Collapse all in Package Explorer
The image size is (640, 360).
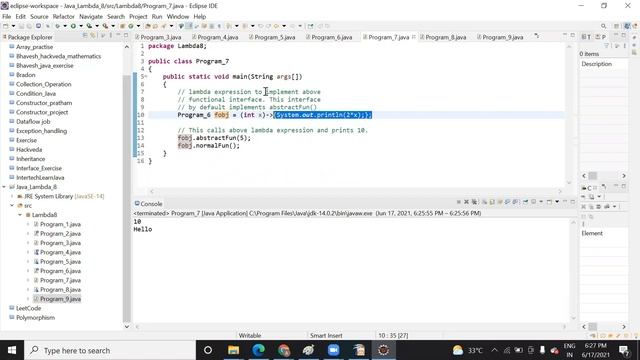click(x=85, y=36)
